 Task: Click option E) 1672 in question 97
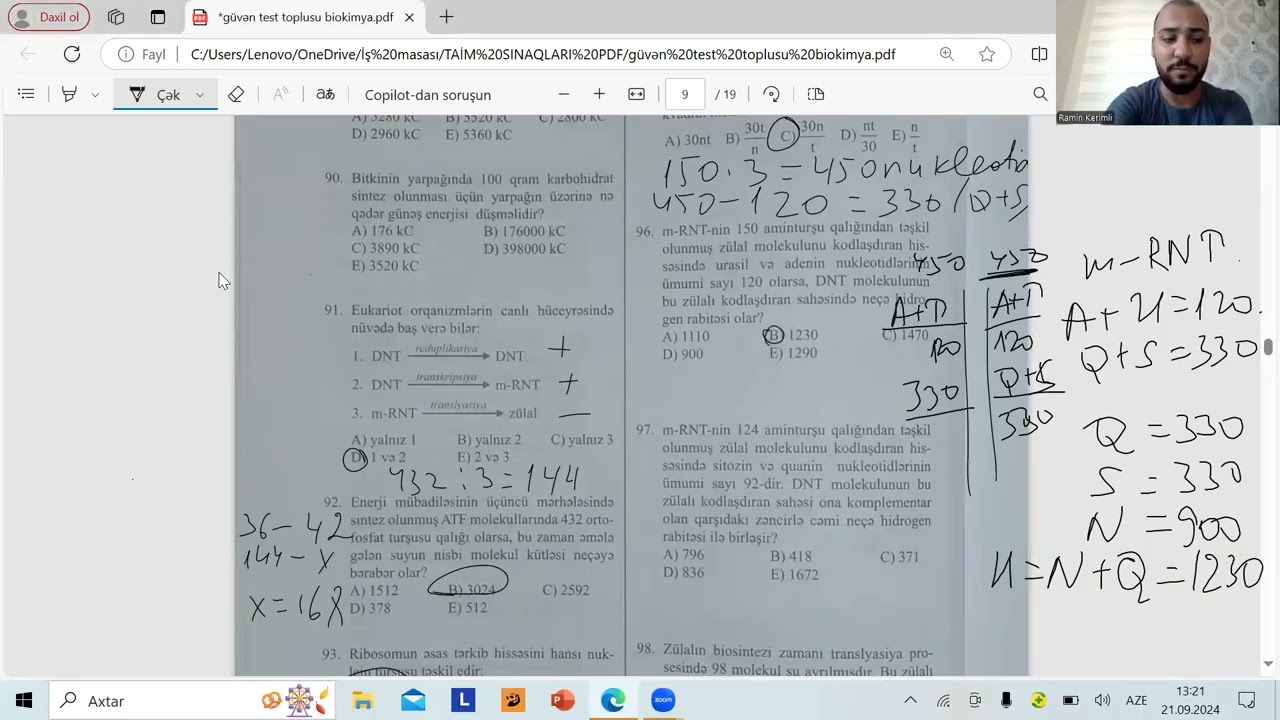tap(794, 574)
